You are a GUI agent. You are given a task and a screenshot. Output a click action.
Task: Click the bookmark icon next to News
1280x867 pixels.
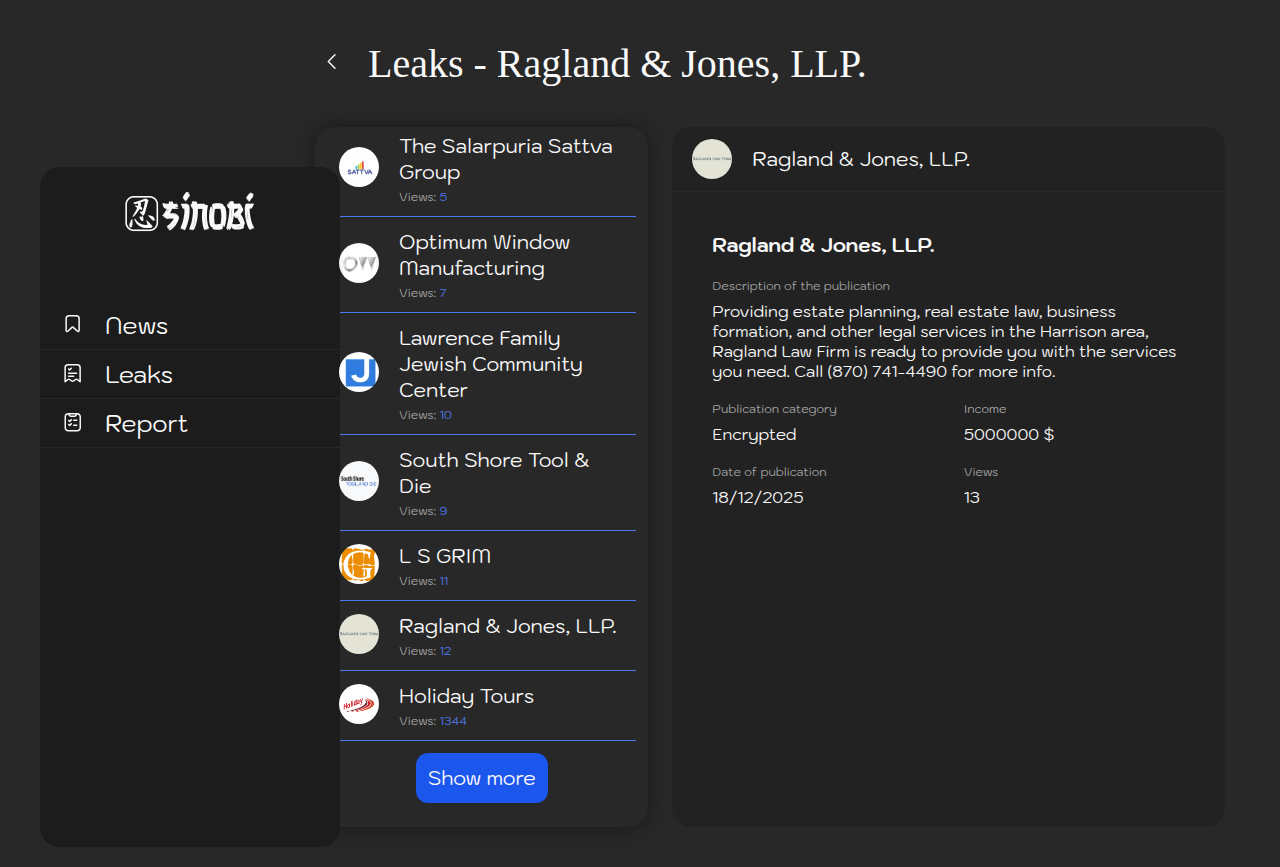(x=73, y=324)
